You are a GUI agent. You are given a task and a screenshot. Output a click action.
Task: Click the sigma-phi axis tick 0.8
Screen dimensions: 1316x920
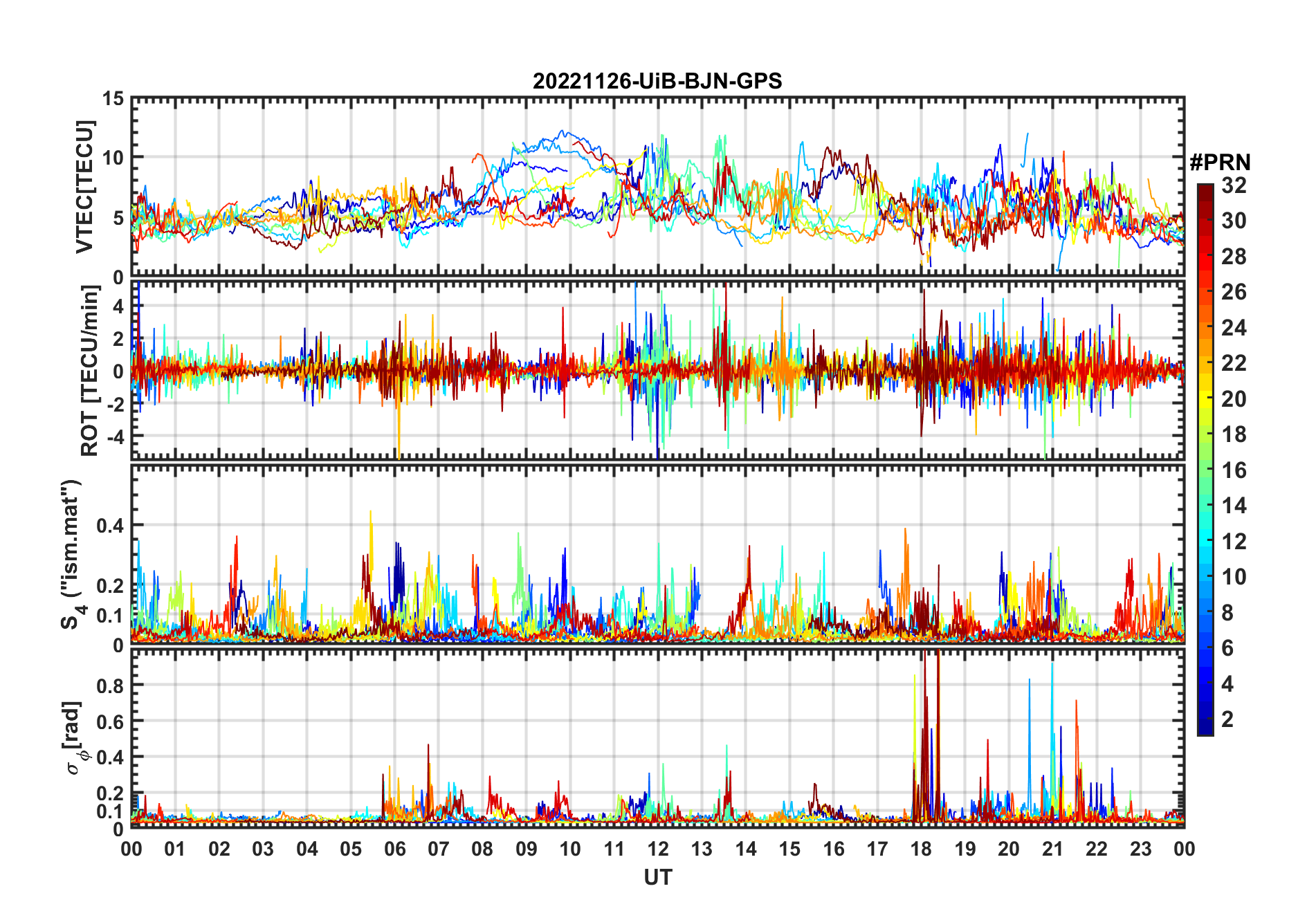pos(111,686)
